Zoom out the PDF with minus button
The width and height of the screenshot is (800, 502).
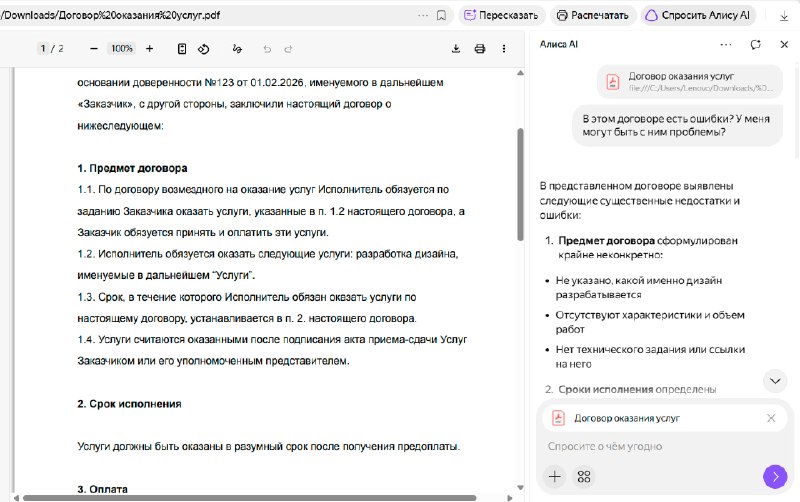[x=93, y=48]
